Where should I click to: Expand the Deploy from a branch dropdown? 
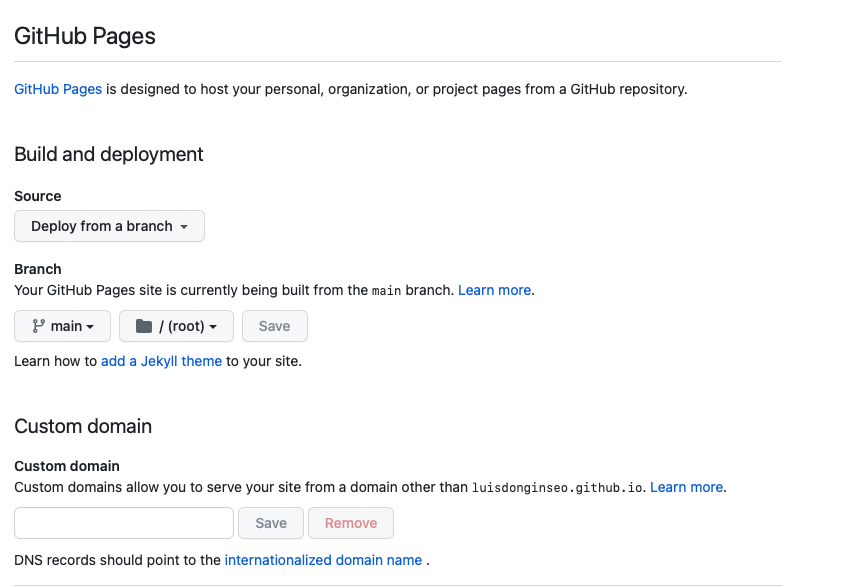(109, 226)
